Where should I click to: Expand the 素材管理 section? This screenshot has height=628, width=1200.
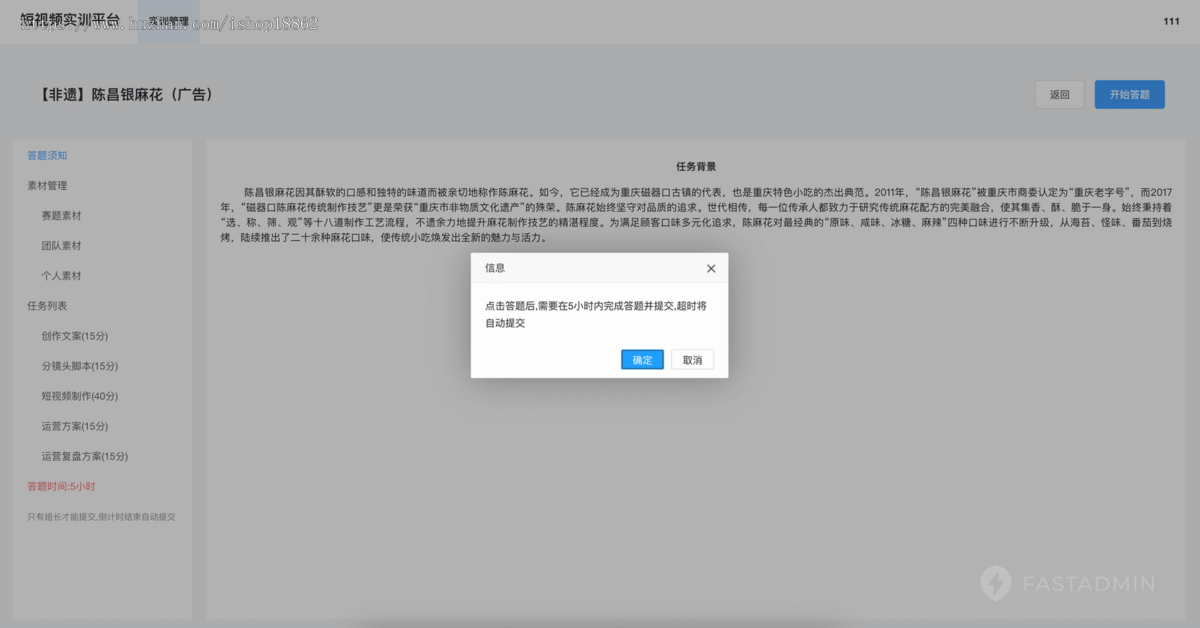[x=47, y=185]
